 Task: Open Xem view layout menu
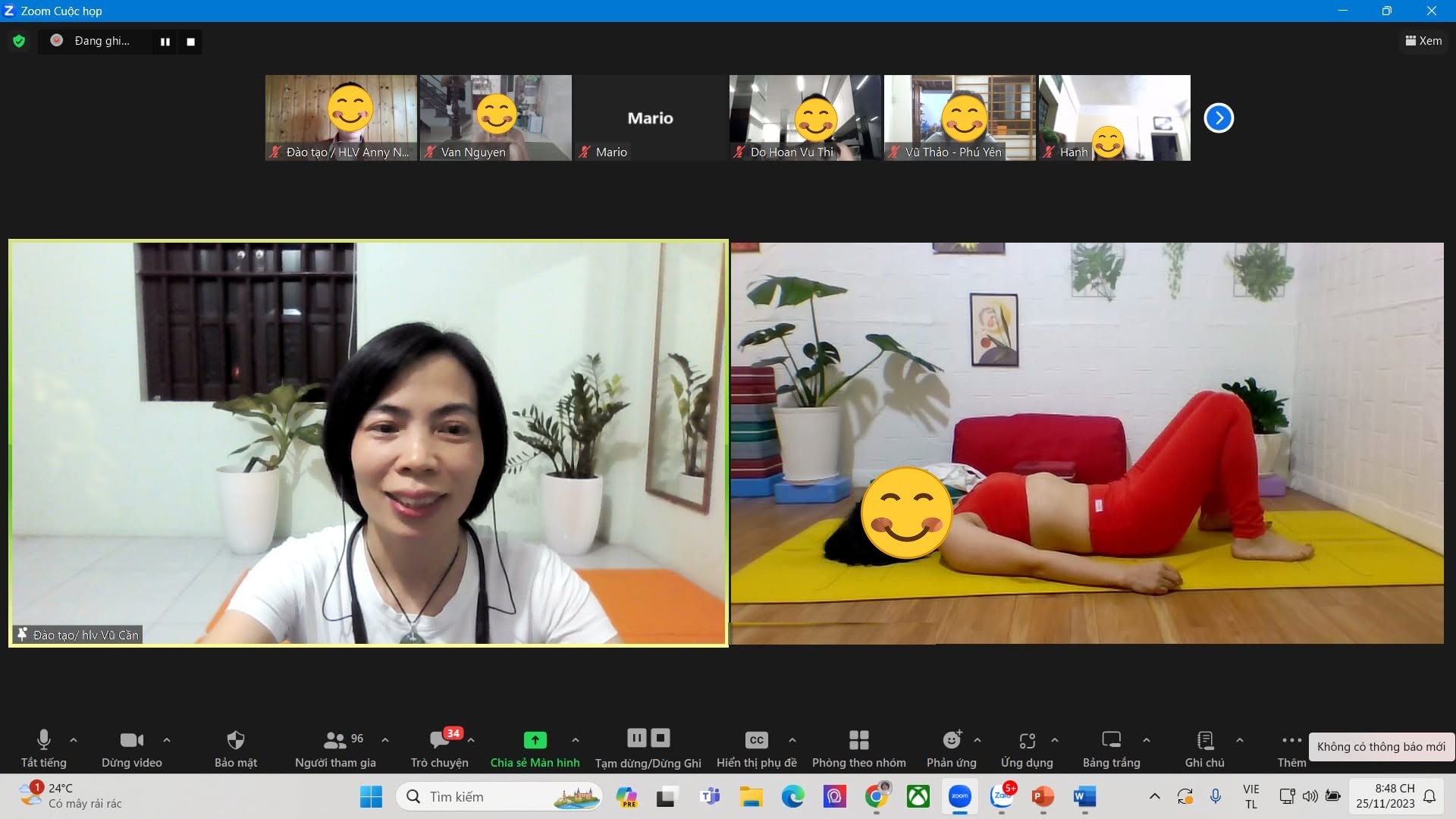point(1423,41)
